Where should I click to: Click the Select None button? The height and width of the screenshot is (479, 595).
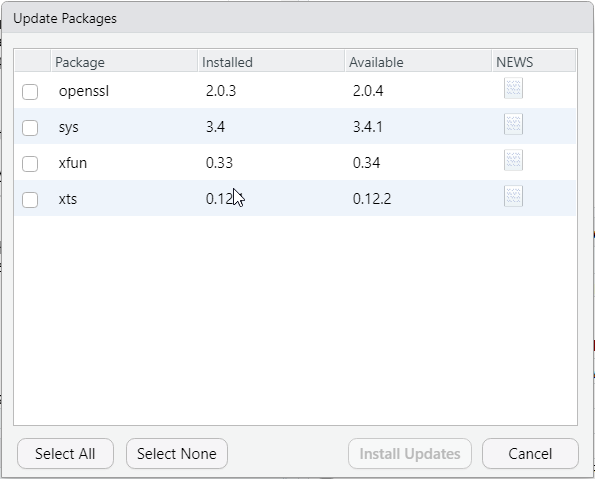coord(177,454)
